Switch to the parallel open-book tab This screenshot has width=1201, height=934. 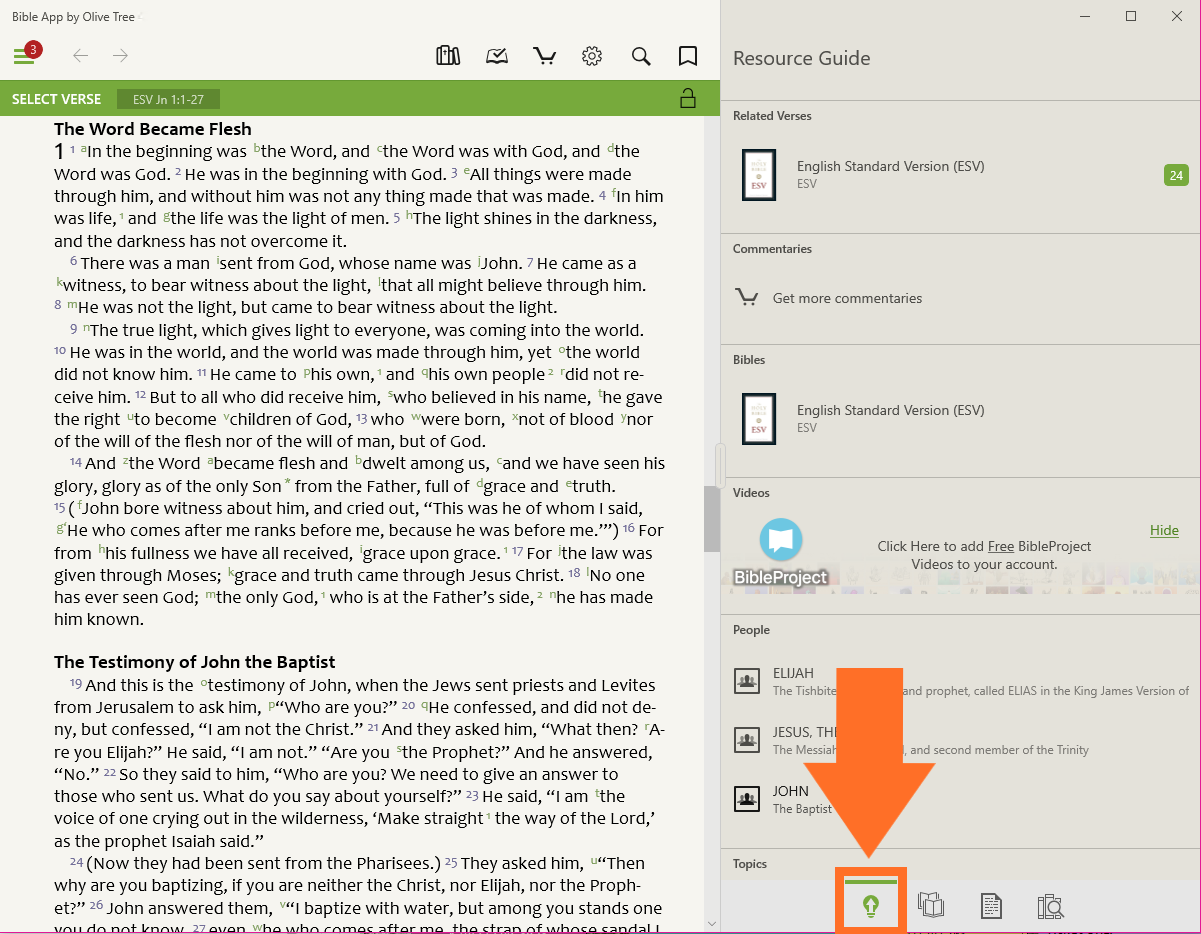[931, 906]
